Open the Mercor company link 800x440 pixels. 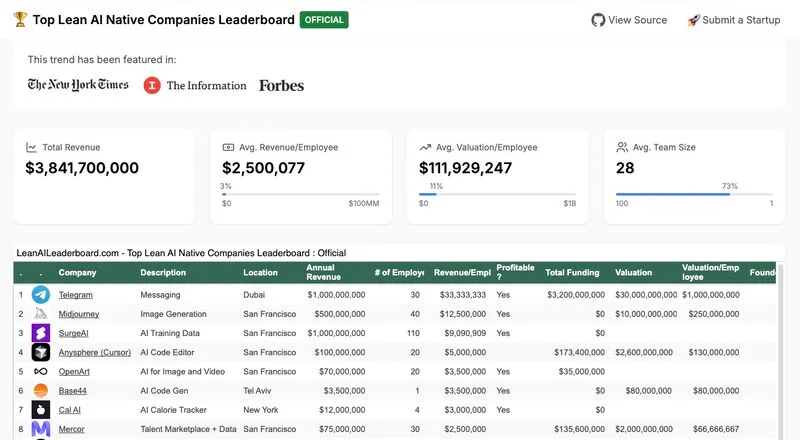pos(71,429)
